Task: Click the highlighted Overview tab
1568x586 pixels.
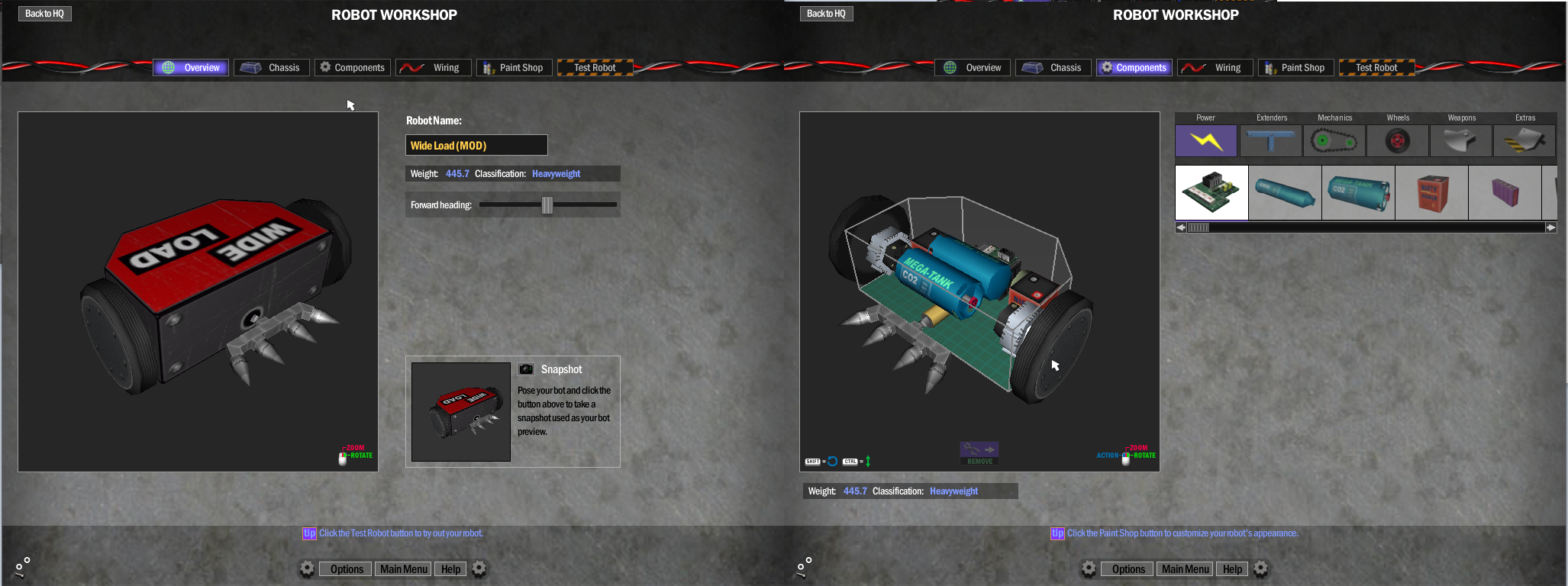Action: [191, 68]
